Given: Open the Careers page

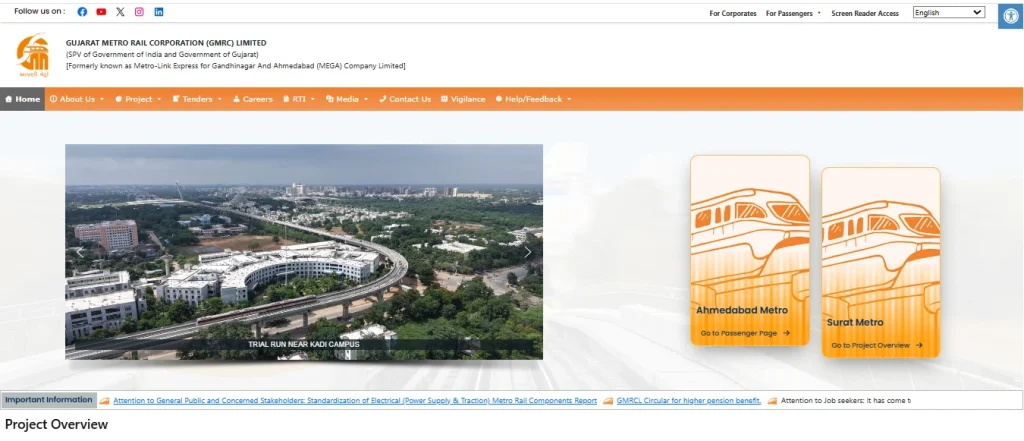Looking at the screenshot, I should pos(252,99).
